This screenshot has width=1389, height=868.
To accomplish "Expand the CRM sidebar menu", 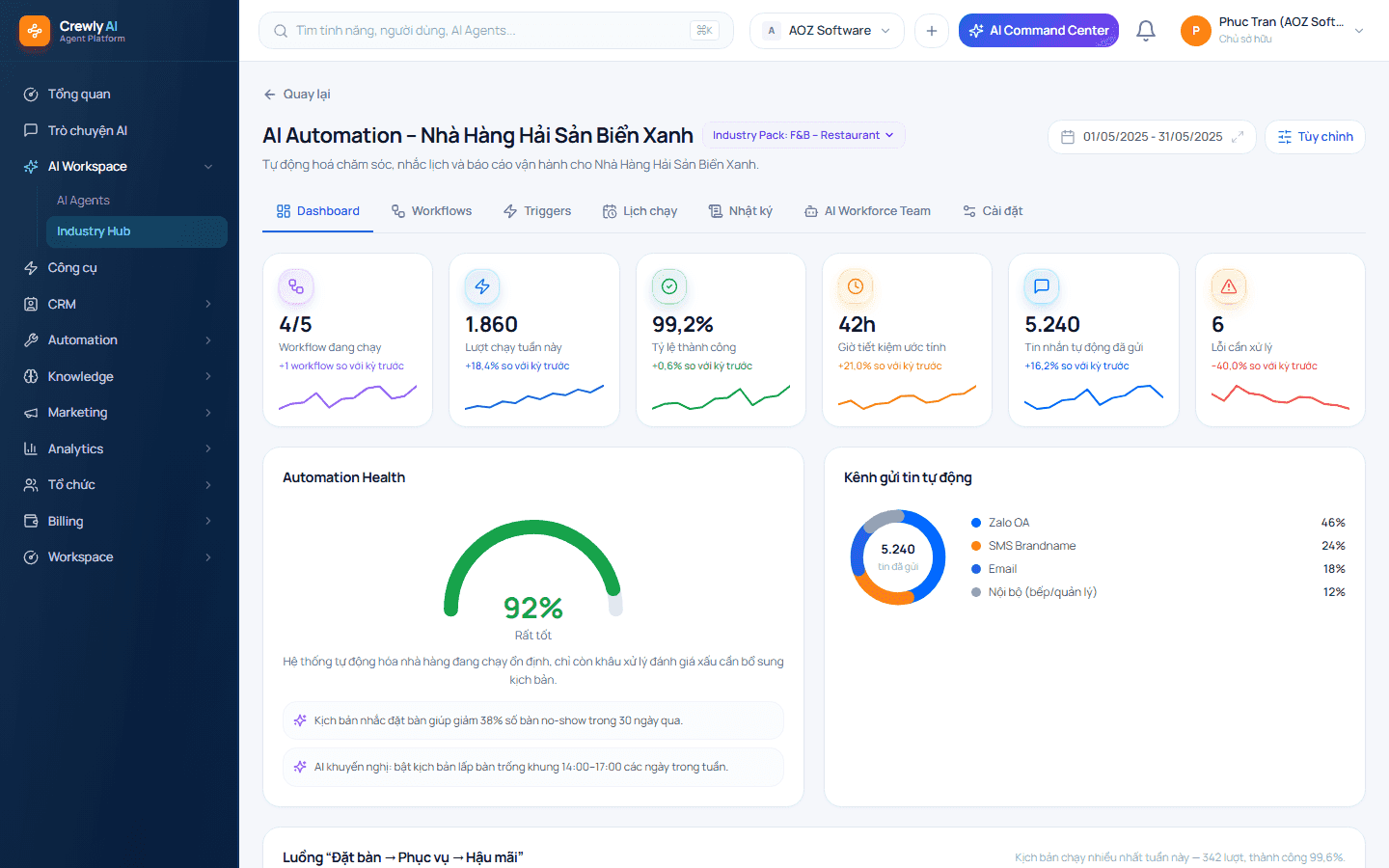I will point(120,304).
